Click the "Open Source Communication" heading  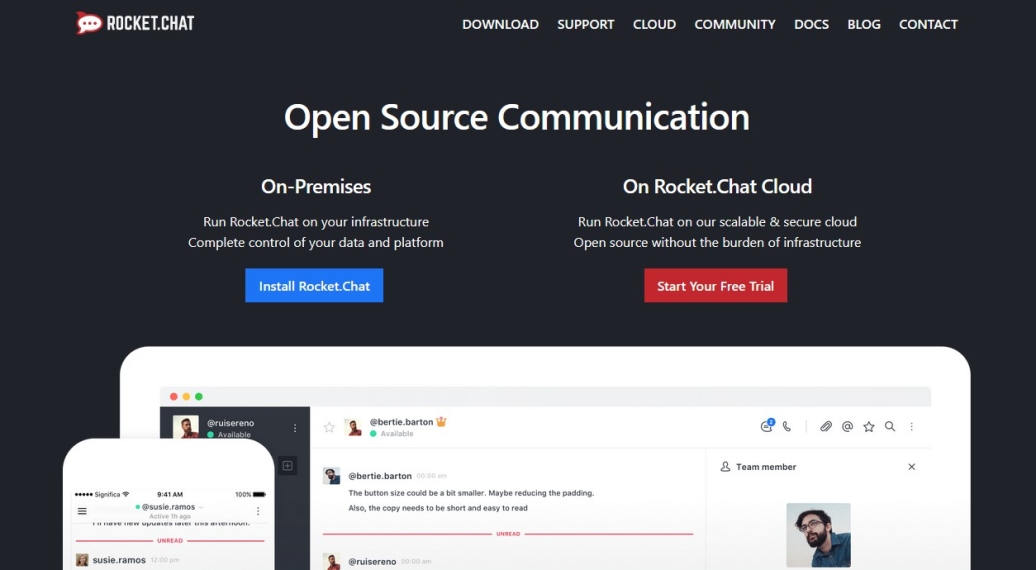(517, 118)
